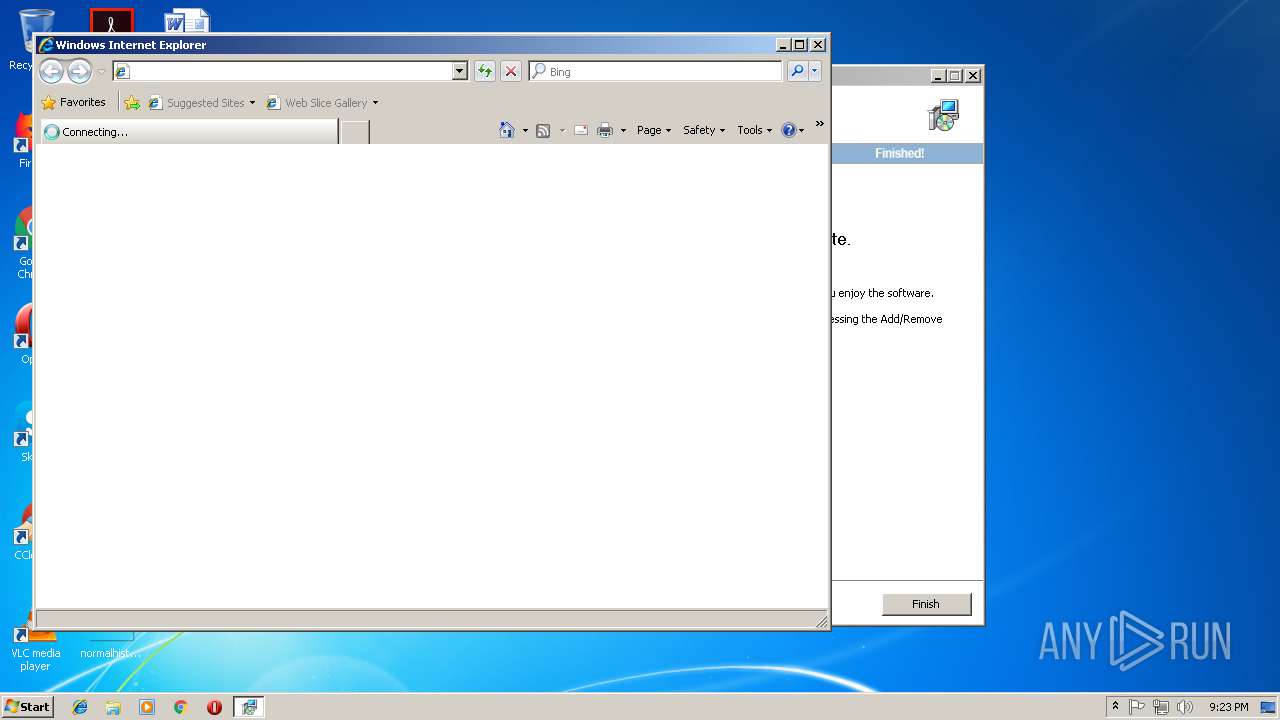Open the search provider dropdown arrow
The width and height of the screenshot is (1280, 720).
(815, 71)
